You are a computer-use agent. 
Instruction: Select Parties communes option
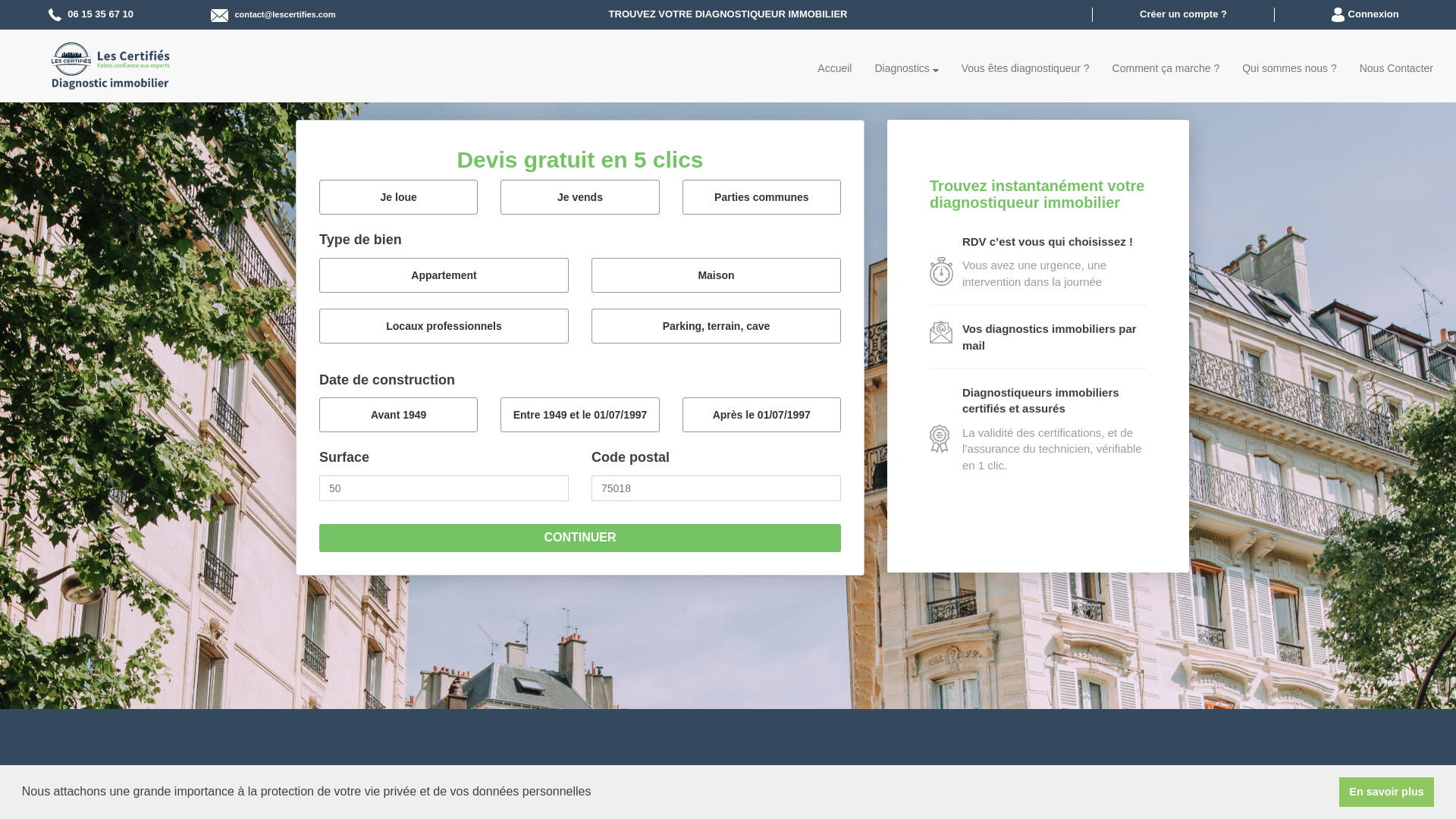click(761, 196)
